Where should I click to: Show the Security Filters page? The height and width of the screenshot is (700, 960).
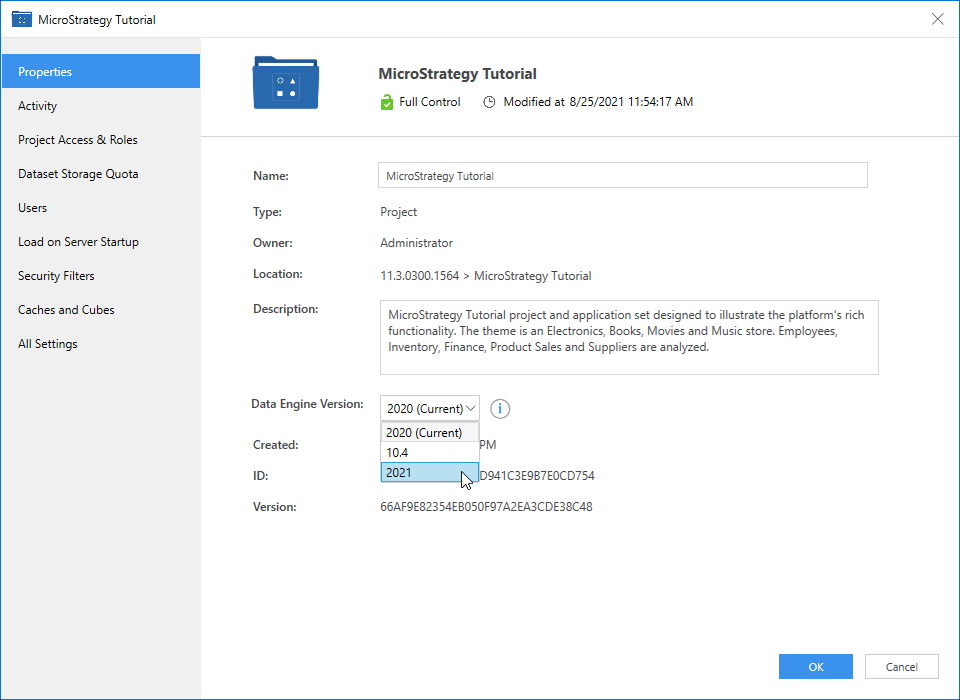click(56, 276)
